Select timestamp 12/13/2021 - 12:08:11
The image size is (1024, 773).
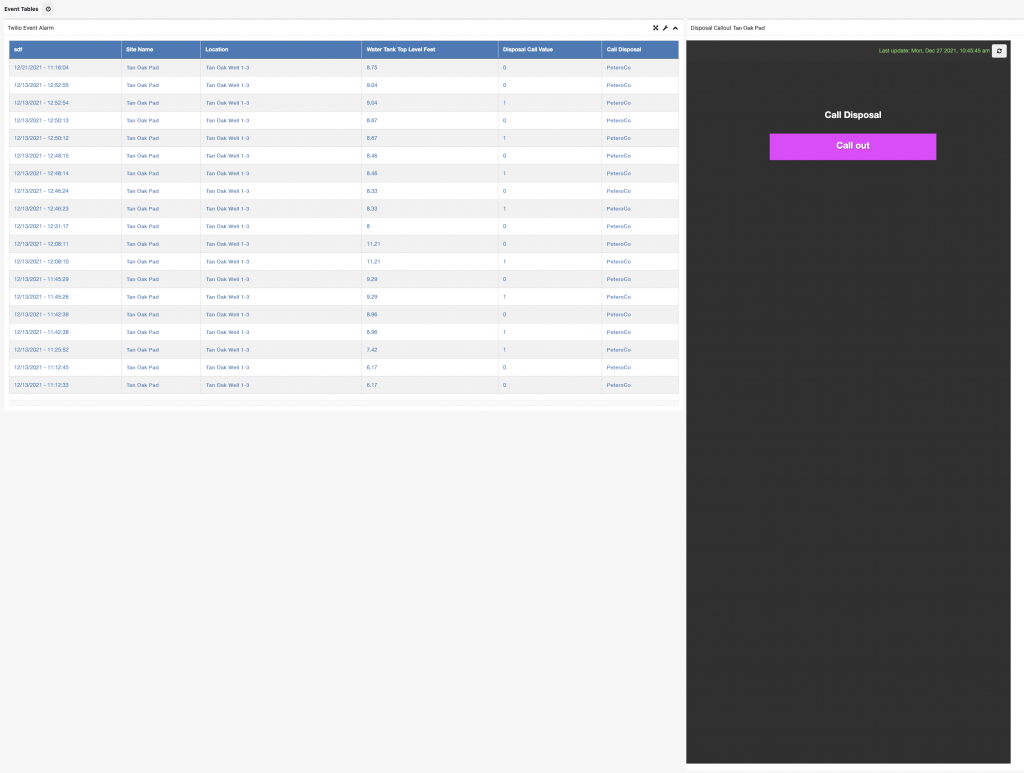pos(41,244)
